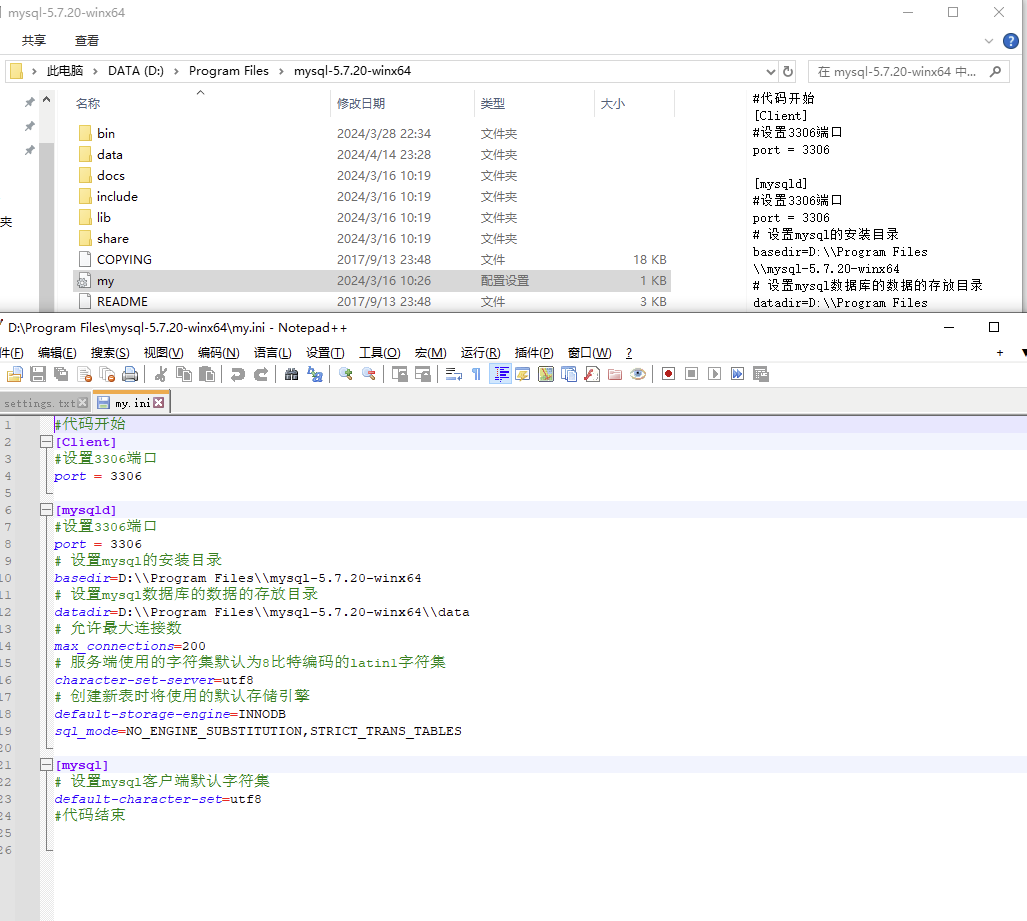The width and height of the screenshot is (1027, 921).
Task: Toggle the indent guide toolbar button
Action: tap(500, 374)
